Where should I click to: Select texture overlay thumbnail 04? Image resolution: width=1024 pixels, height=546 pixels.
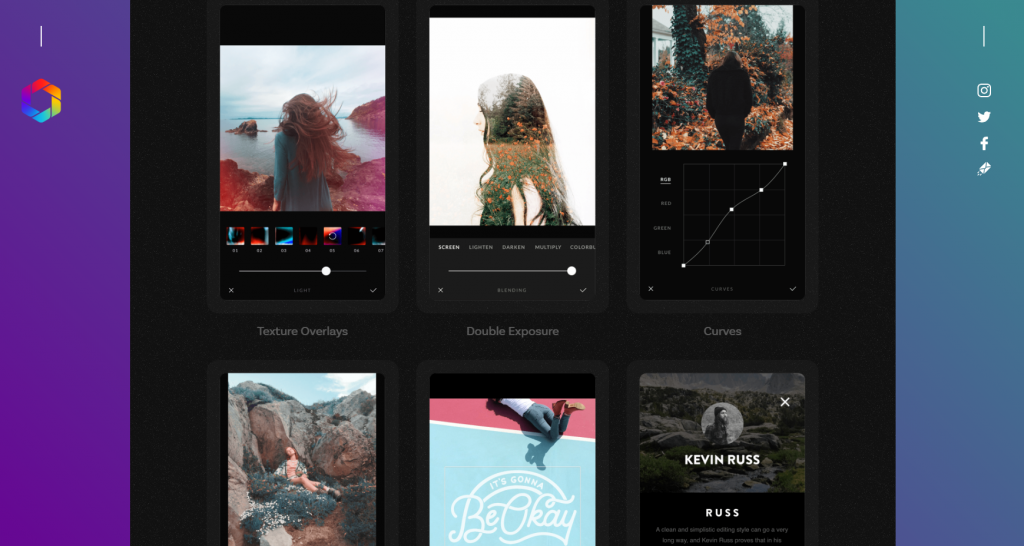(308, 236)
